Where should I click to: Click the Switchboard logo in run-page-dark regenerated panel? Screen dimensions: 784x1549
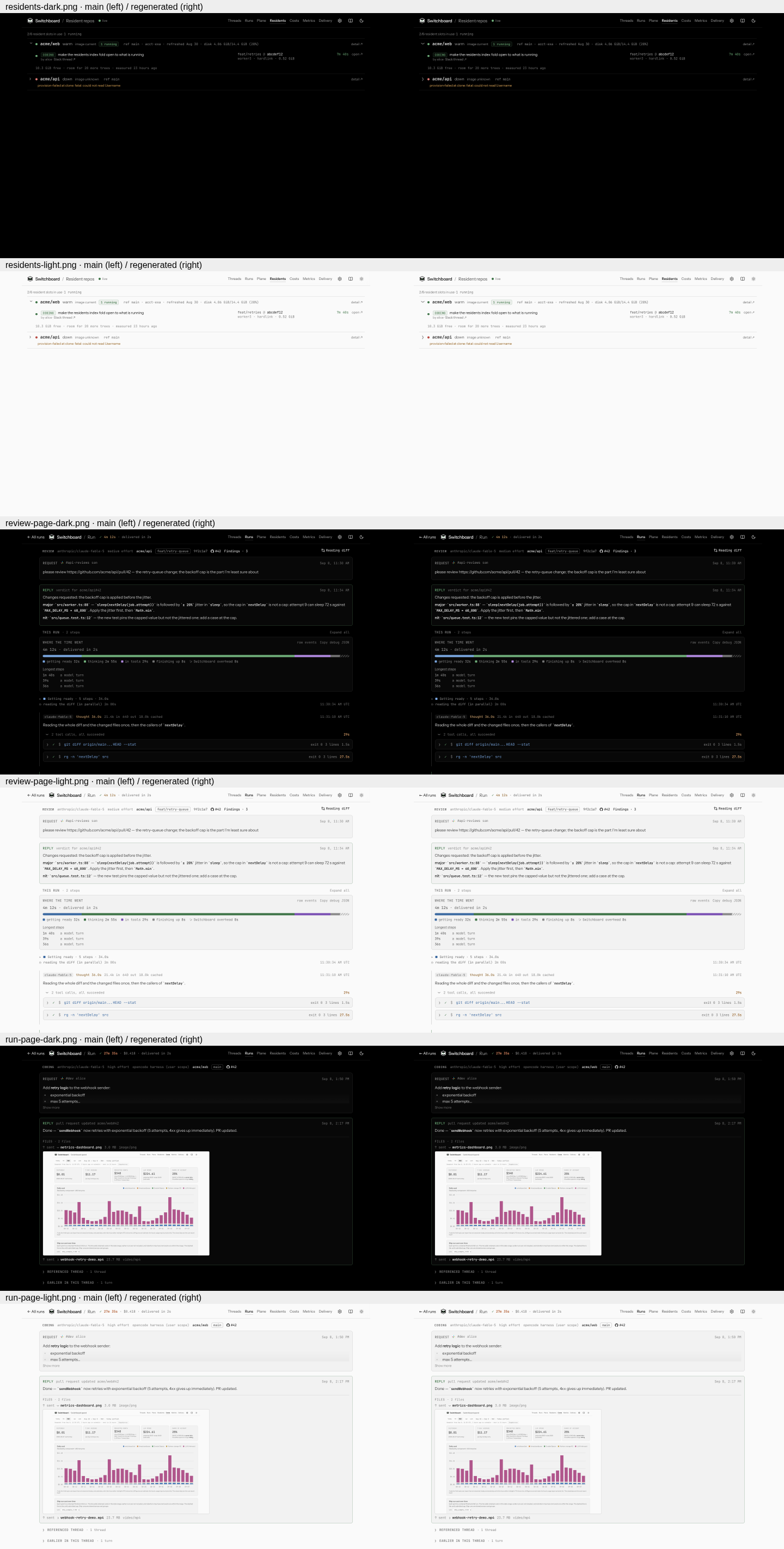443,1053
